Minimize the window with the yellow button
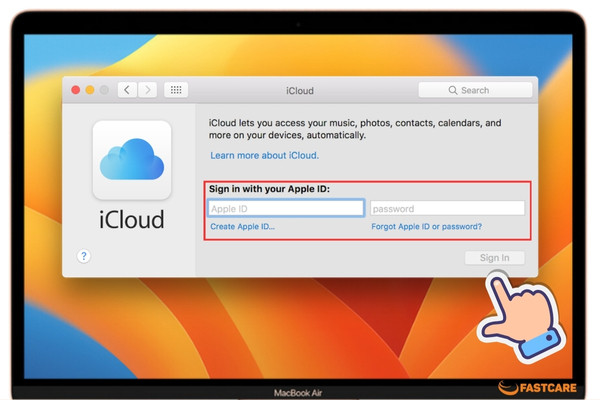Screen dimensions: 600x400 tap(90, 90)
